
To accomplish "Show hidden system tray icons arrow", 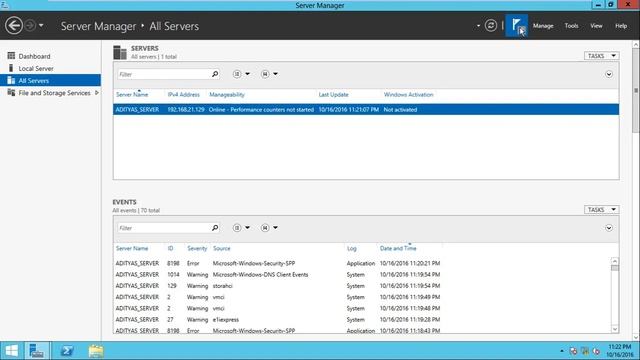I will pyautogui.click(x=562, y=351).
